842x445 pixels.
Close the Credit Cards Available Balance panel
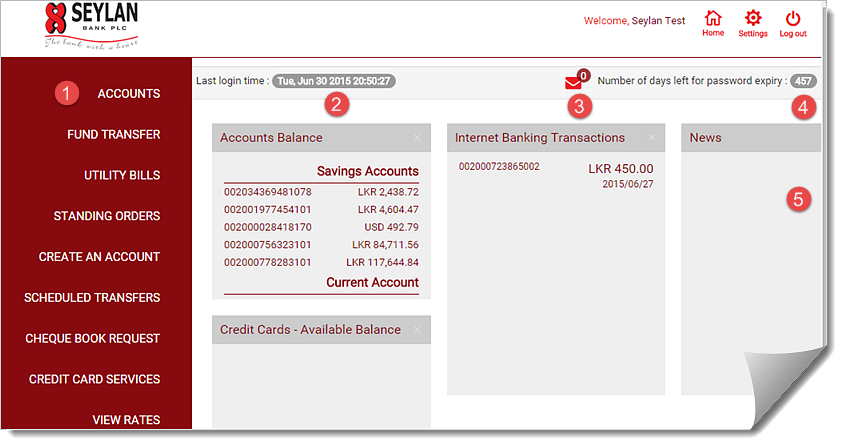click(x=417, y=330)
